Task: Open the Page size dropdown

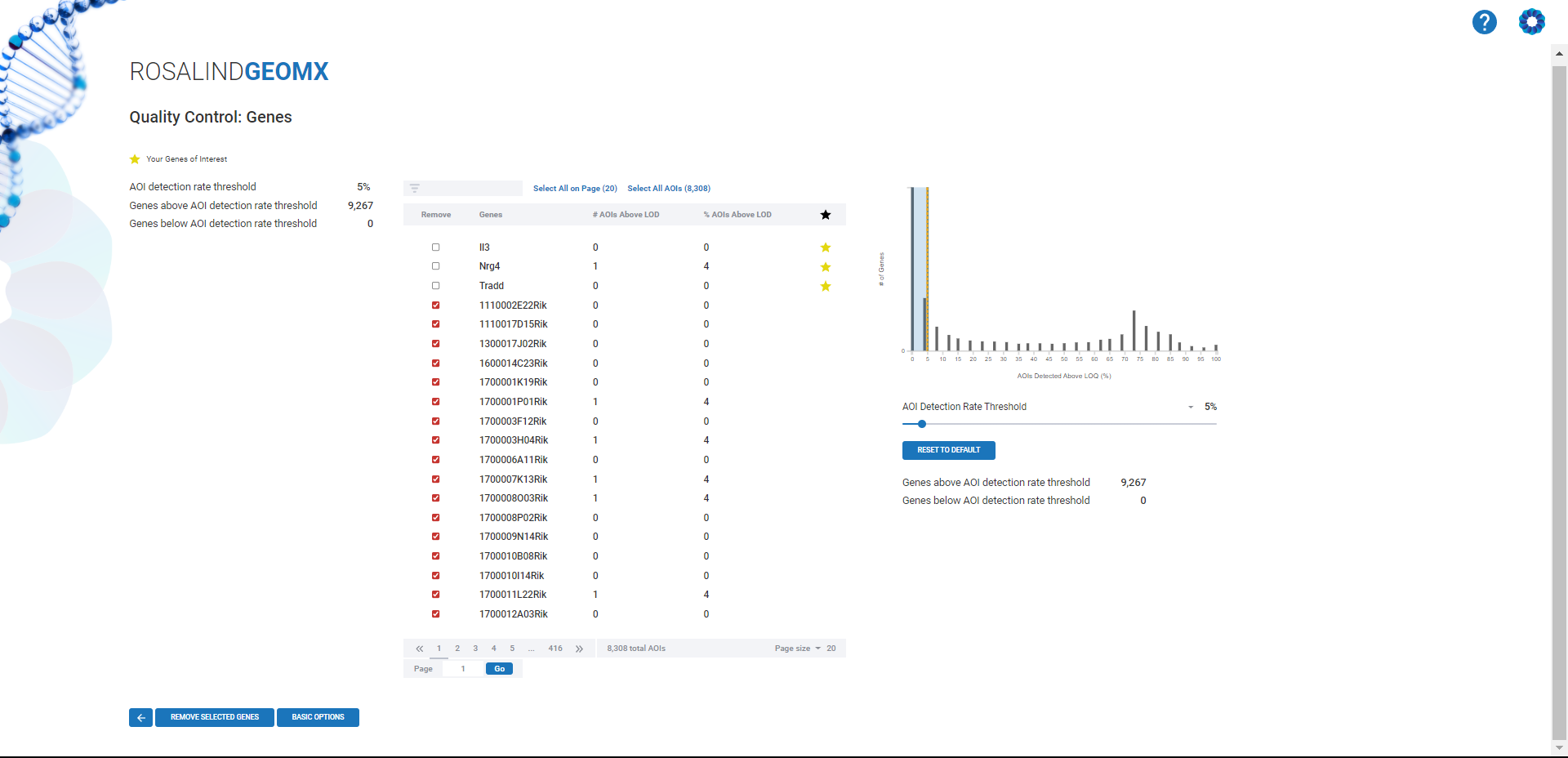Action: pyautogui.click(x=817, y=649)
